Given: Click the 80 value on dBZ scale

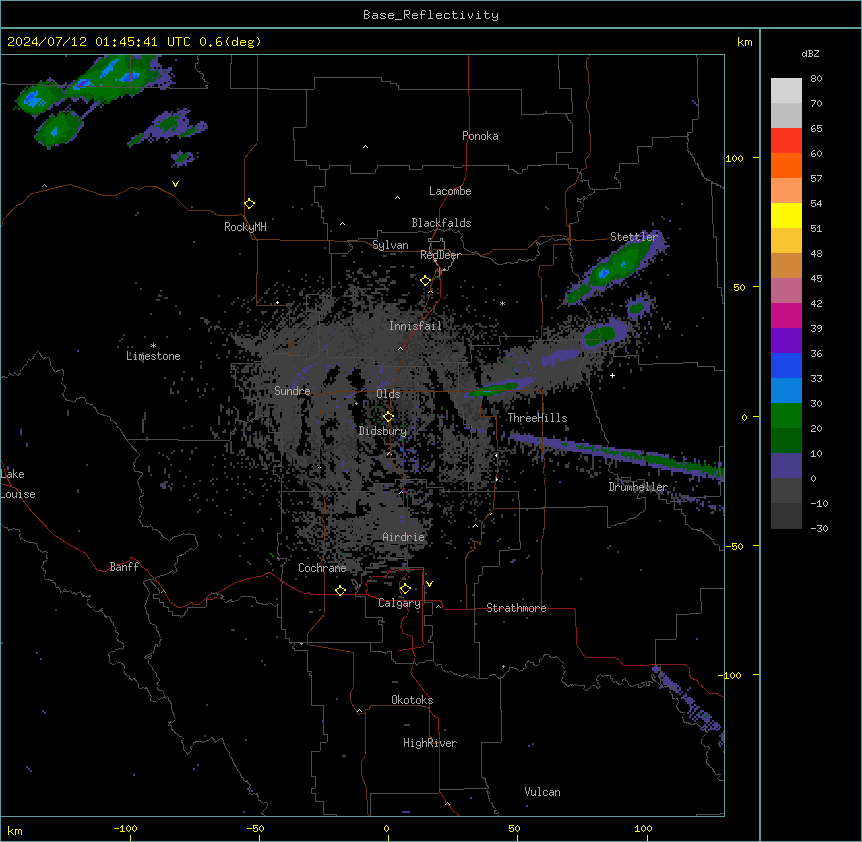Looking at the screenshot, I should pyautogui.click(x=816, y=79).
